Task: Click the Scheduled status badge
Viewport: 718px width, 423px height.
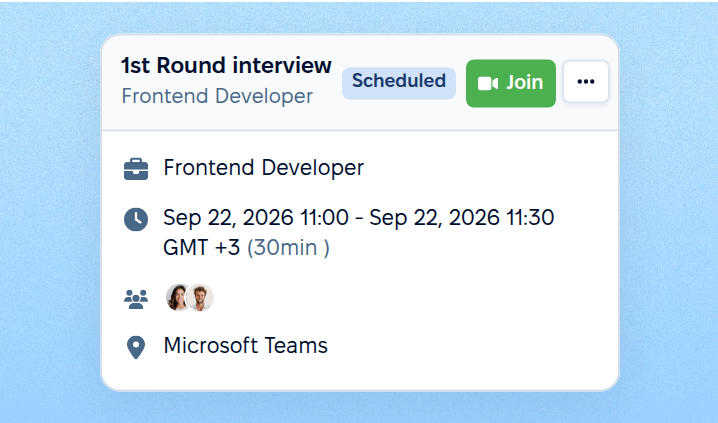Action: [399, 83]
